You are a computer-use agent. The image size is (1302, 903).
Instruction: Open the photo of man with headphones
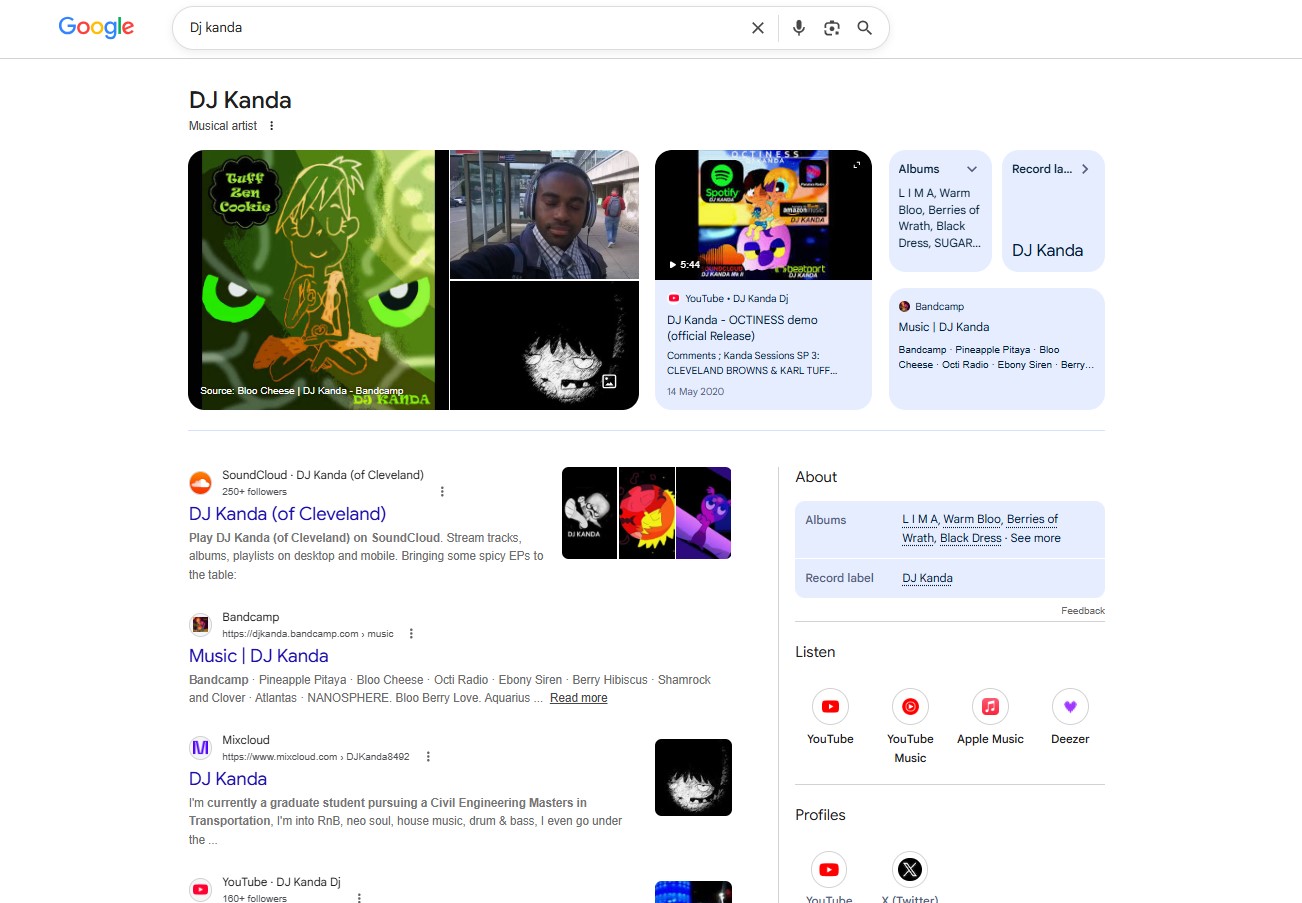pyautogui.click(x=544, y=214)
